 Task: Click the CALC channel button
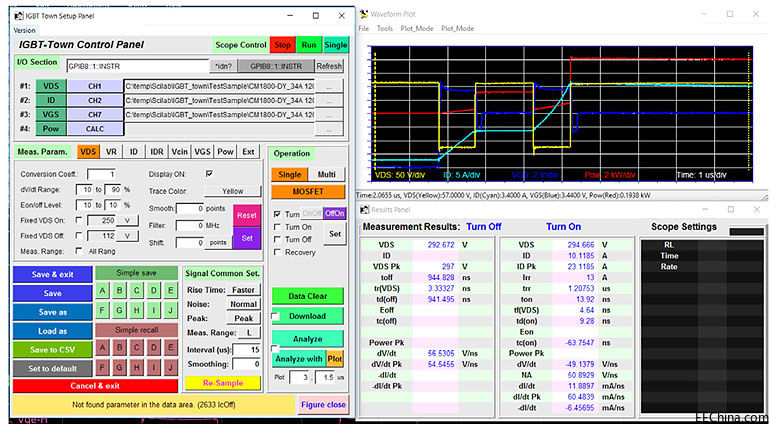[x=95, y=129]
